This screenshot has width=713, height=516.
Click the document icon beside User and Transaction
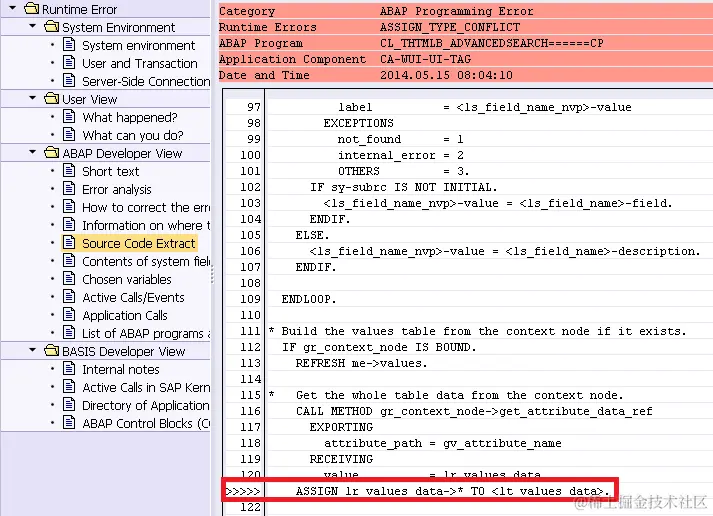(69, 62)
